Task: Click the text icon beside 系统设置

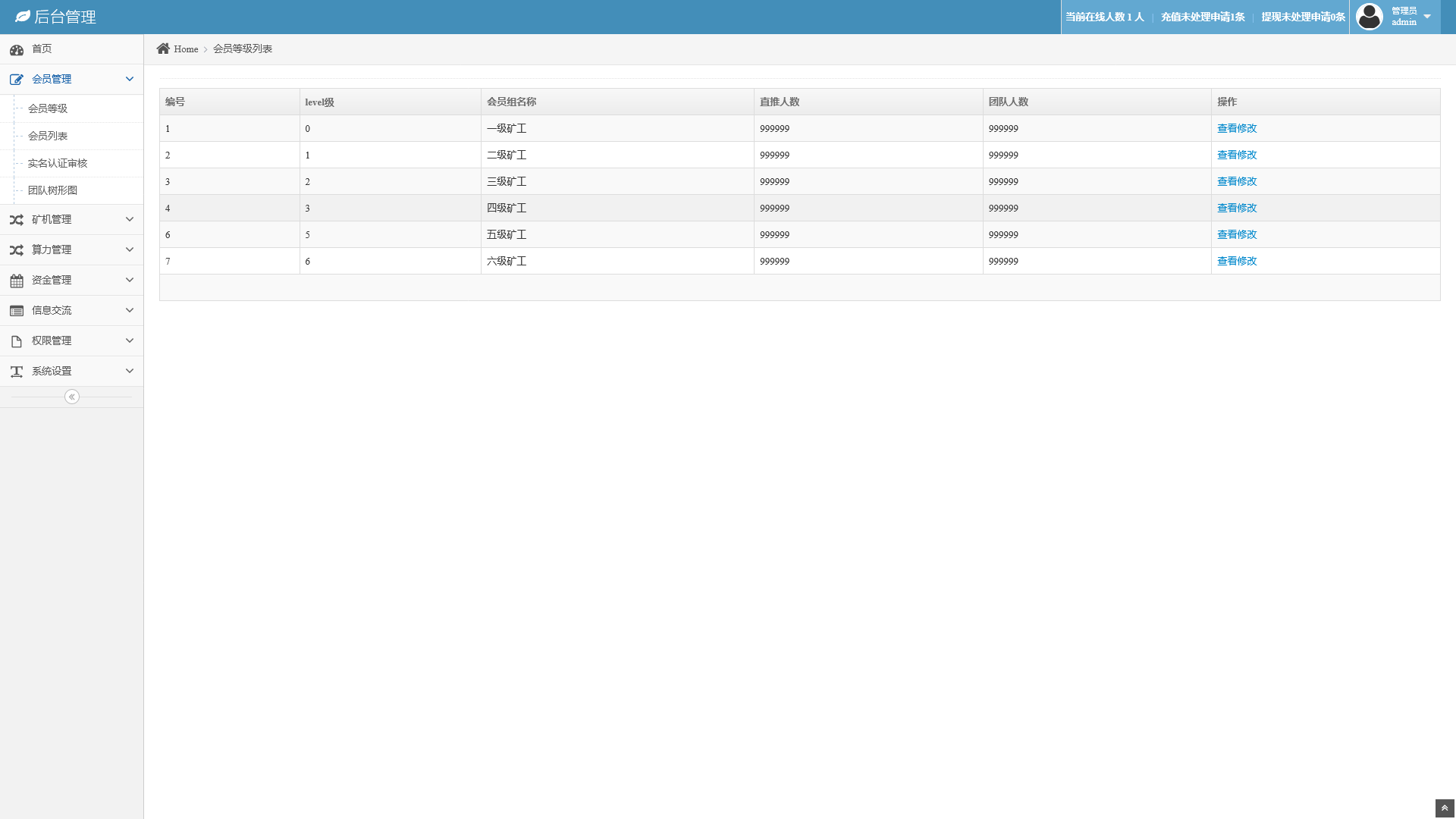Action: click(x=17, y=372)
